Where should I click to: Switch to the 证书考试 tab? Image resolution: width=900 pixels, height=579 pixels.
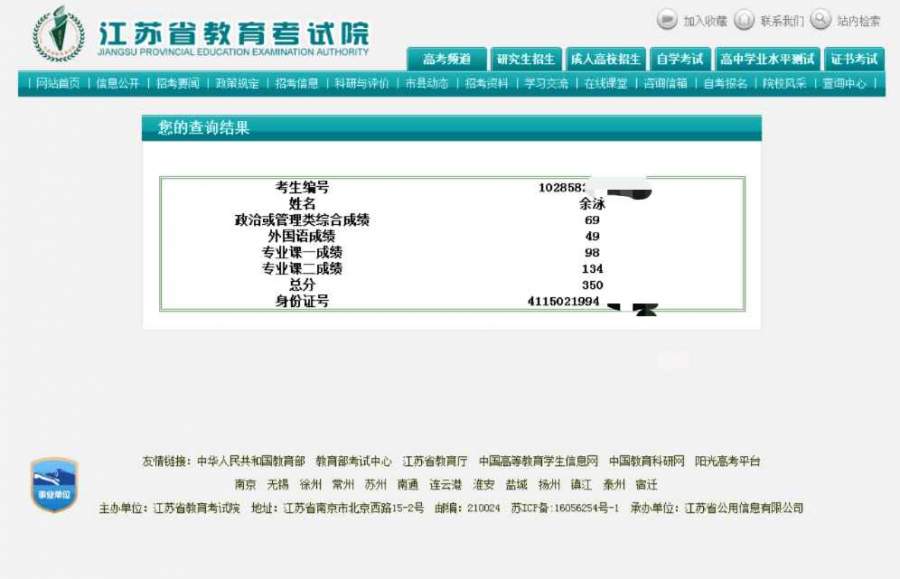coord(854,59)
